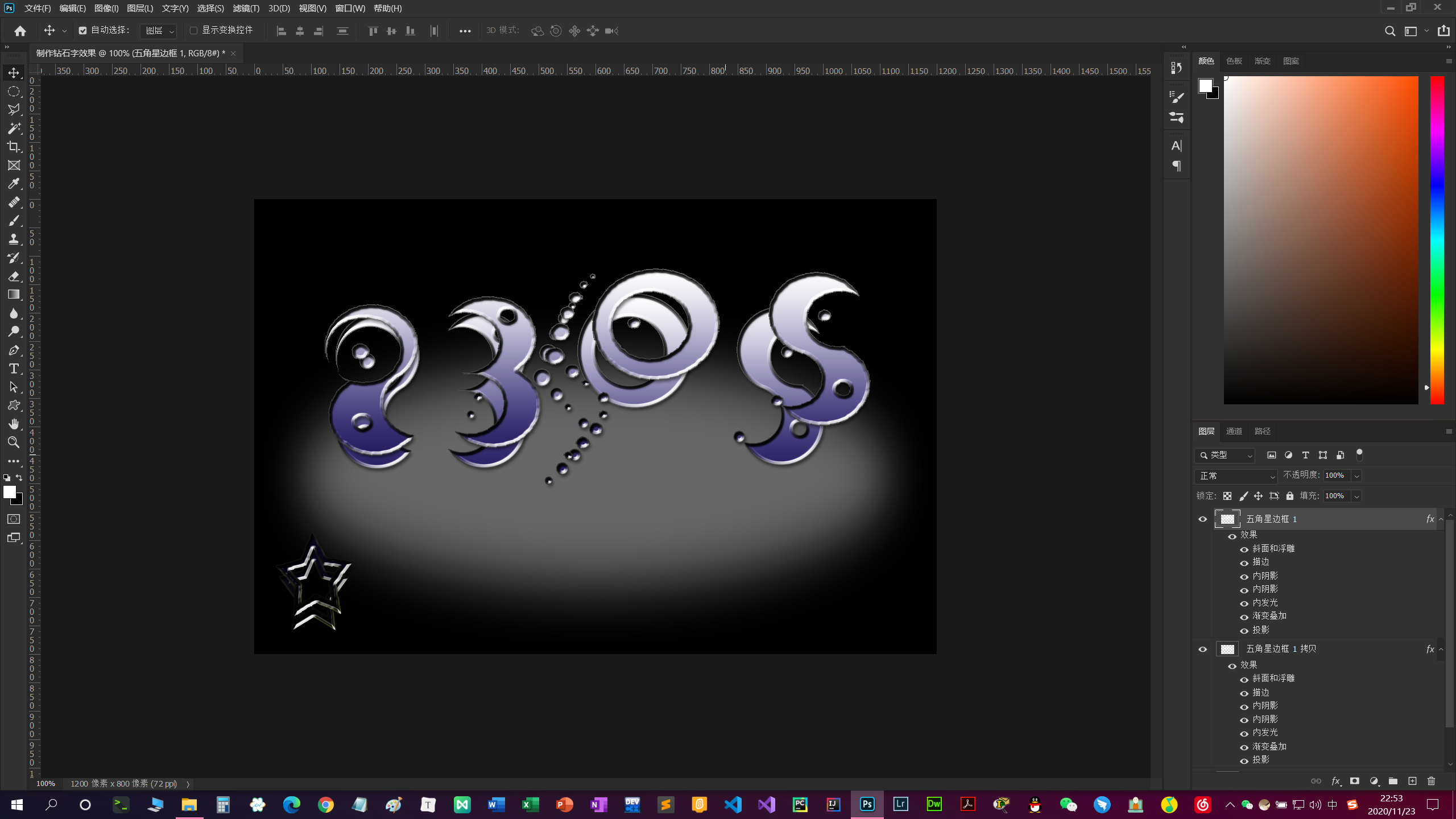Open the fill (填充) dropdown arrow
Image resolution: width=1456 pixels, height=819 pixels.
click(x=1356, y=496)
